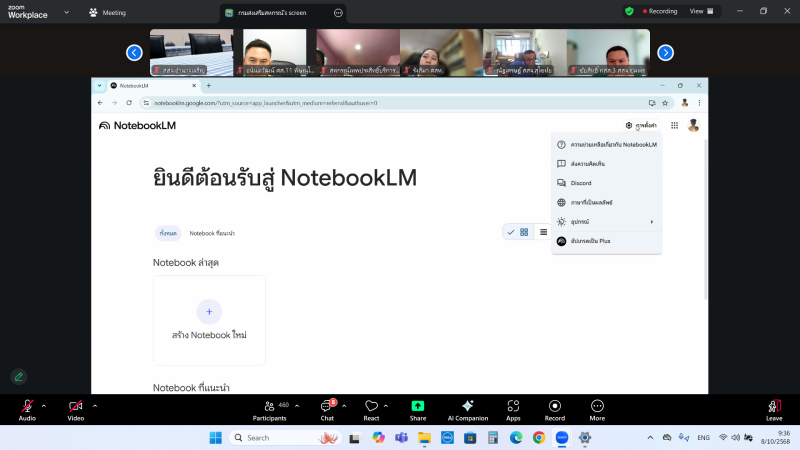Viewport: 800px width, 450px height.
Task: Expand the video options arrow
Action: click(95, 405)
